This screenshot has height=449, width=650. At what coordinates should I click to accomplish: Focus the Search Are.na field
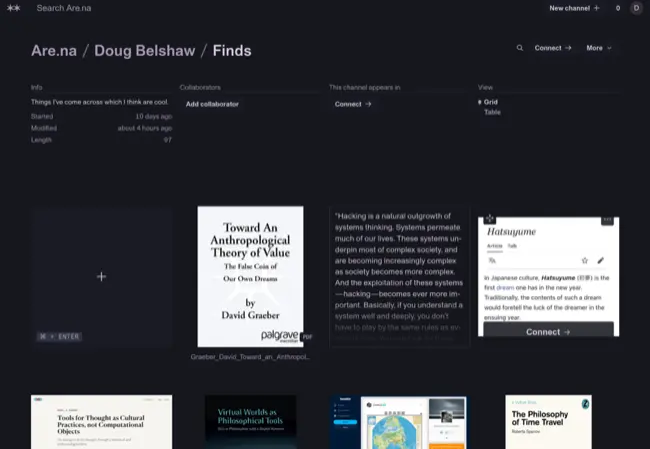[64, 8]
